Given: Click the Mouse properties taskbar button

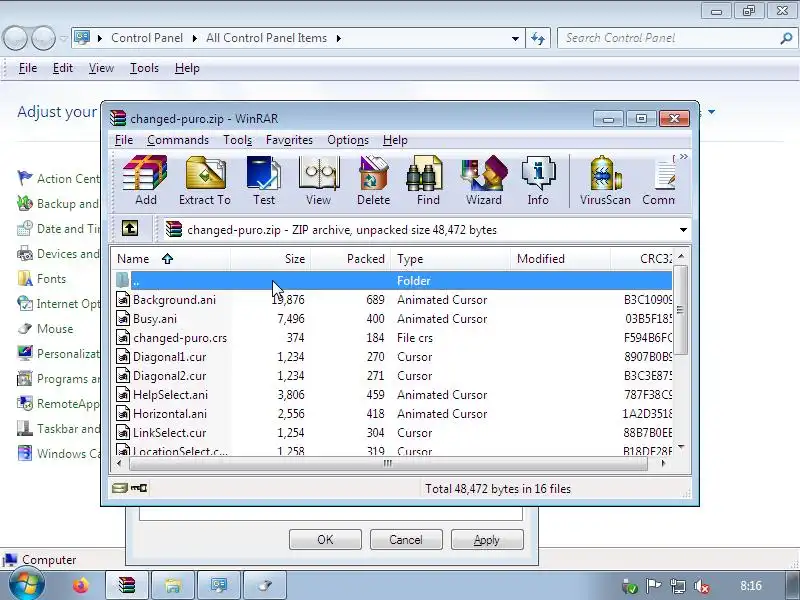Looking at the screenshot, I should coord(265,585).
